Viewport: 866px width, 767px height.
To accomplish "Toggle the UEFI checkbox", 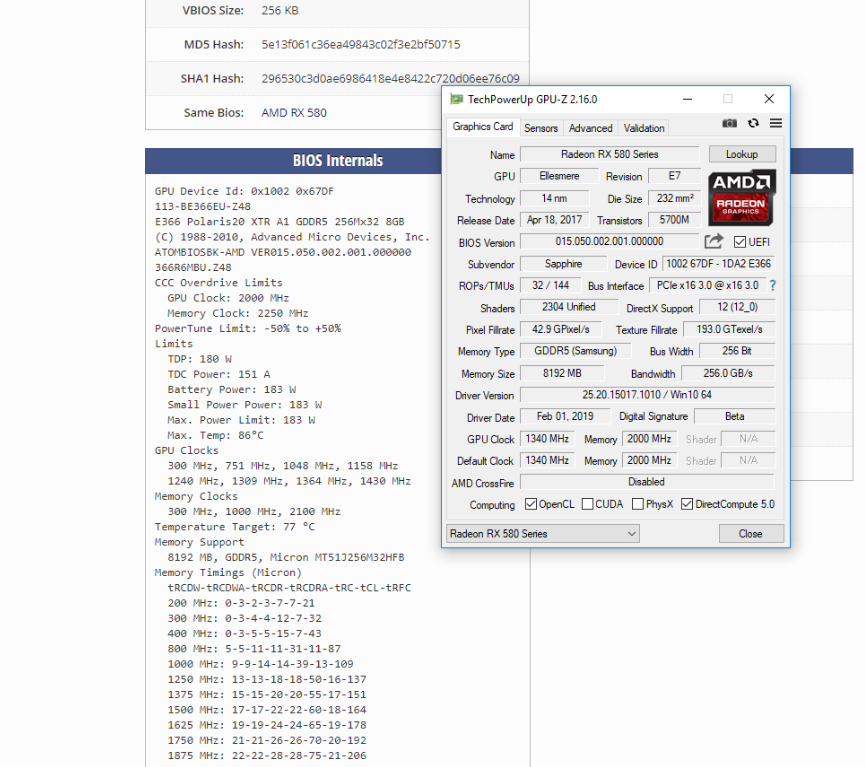I will 740,242.
